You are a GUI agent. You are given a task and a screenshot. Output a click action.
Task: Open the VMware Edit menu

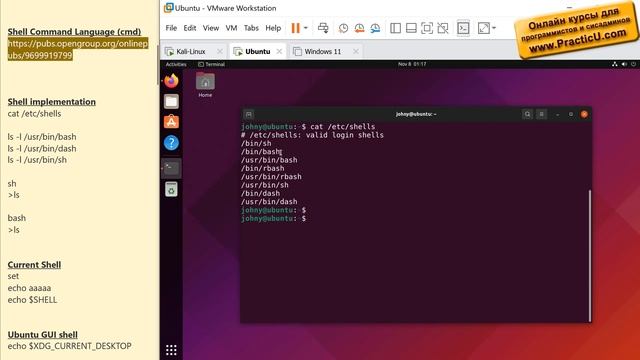point(189,28)
